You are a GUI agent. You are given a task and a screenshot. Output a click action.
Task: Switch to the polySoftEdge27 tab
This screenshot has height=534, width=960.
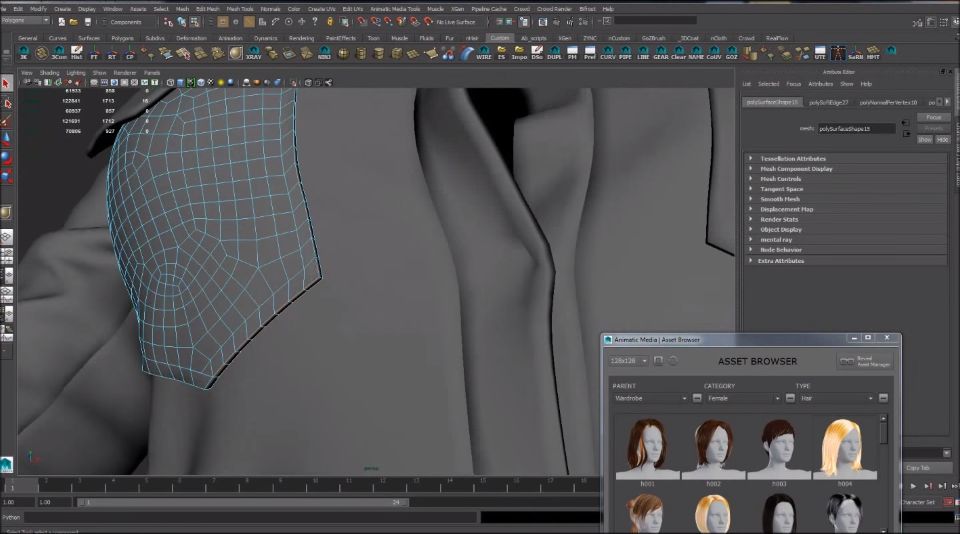(828, 102)
